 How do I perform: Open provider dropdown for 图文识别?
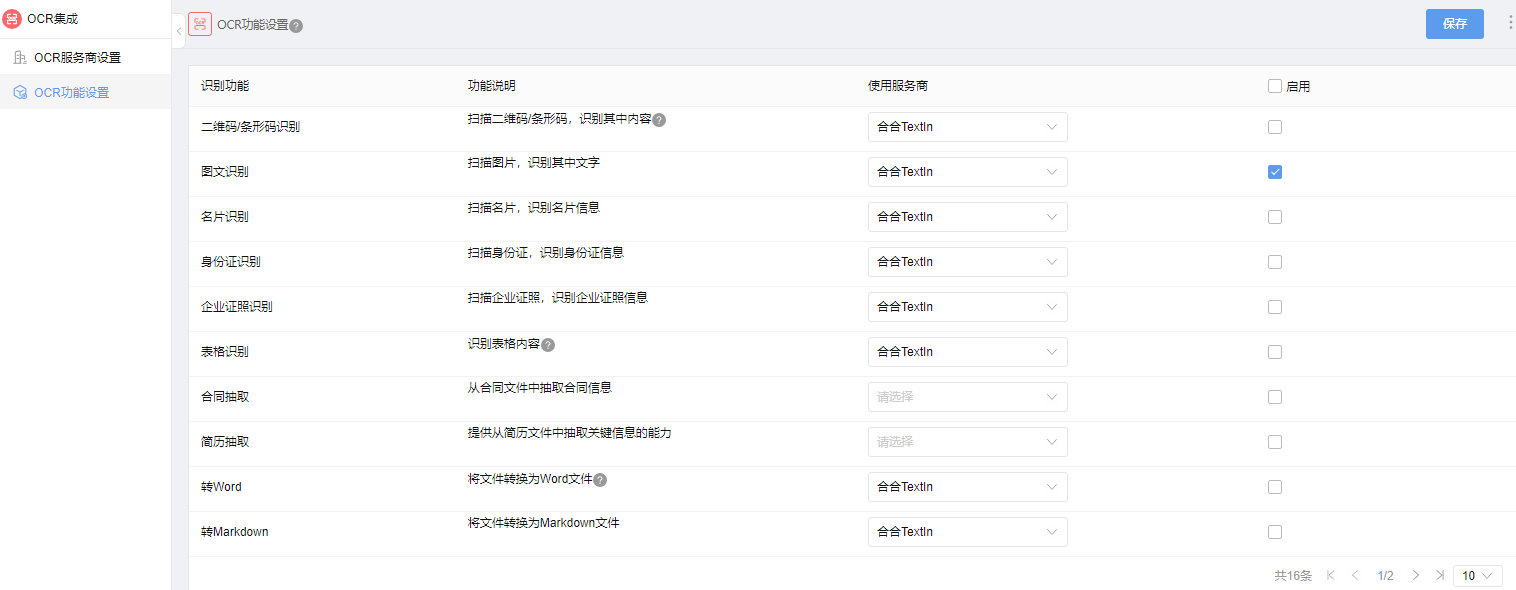point(967,172)
